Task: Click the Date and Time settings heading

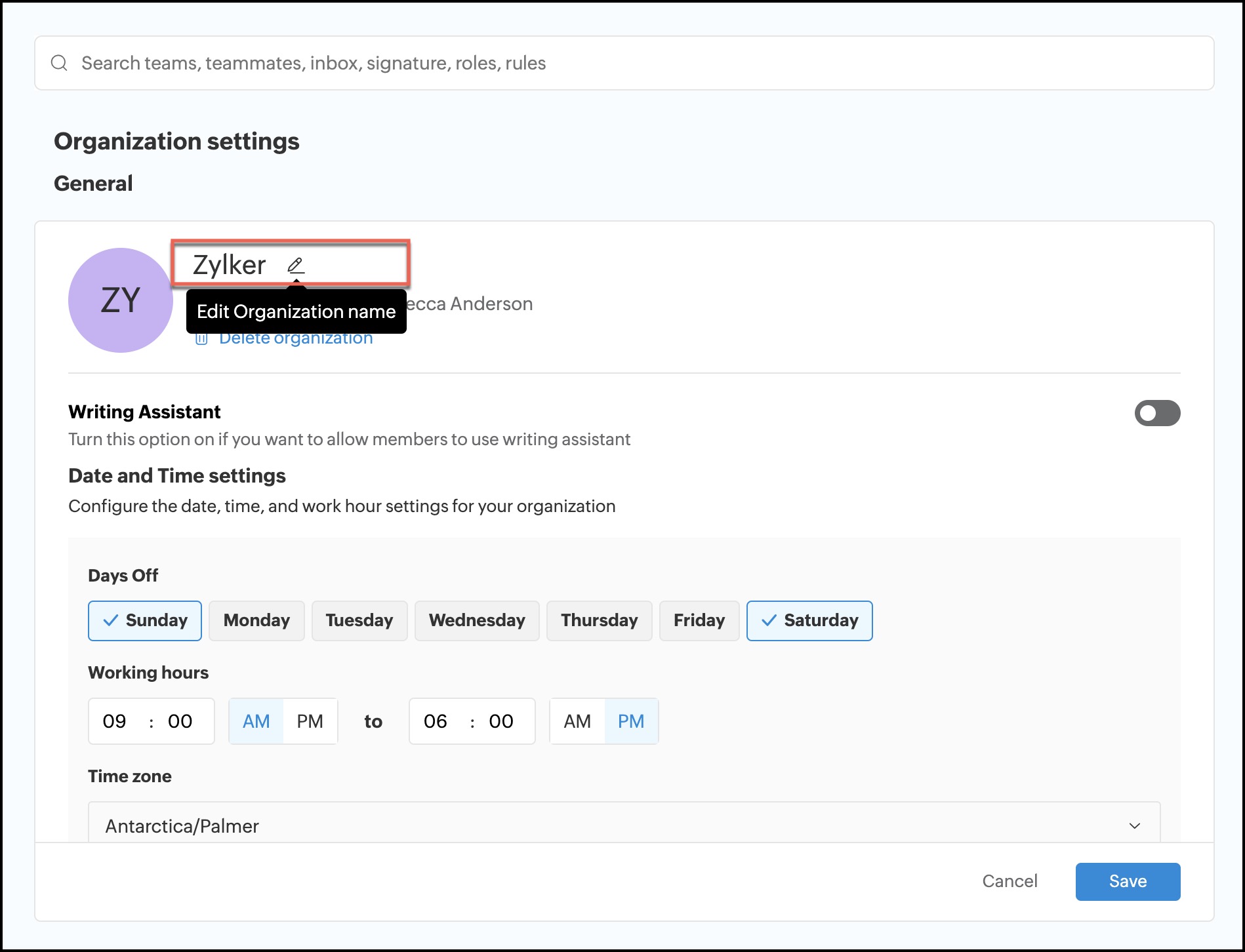Action: (177, 476)
